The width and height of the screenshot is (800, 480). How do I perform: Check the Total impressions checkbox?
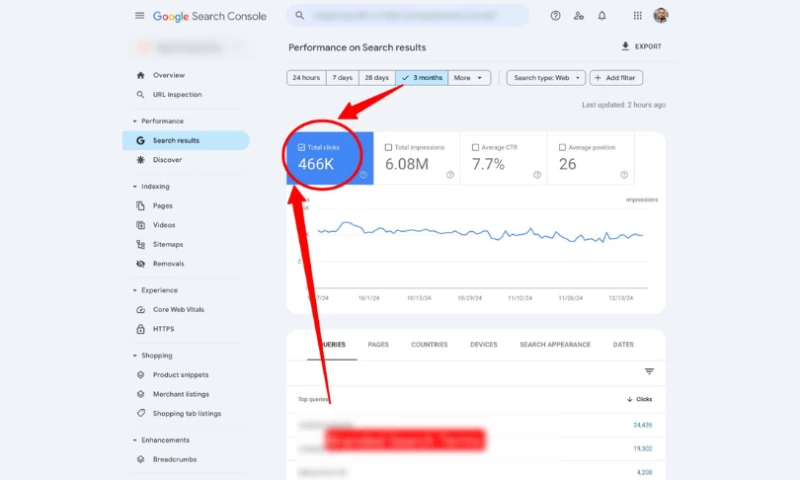point(388,147)
